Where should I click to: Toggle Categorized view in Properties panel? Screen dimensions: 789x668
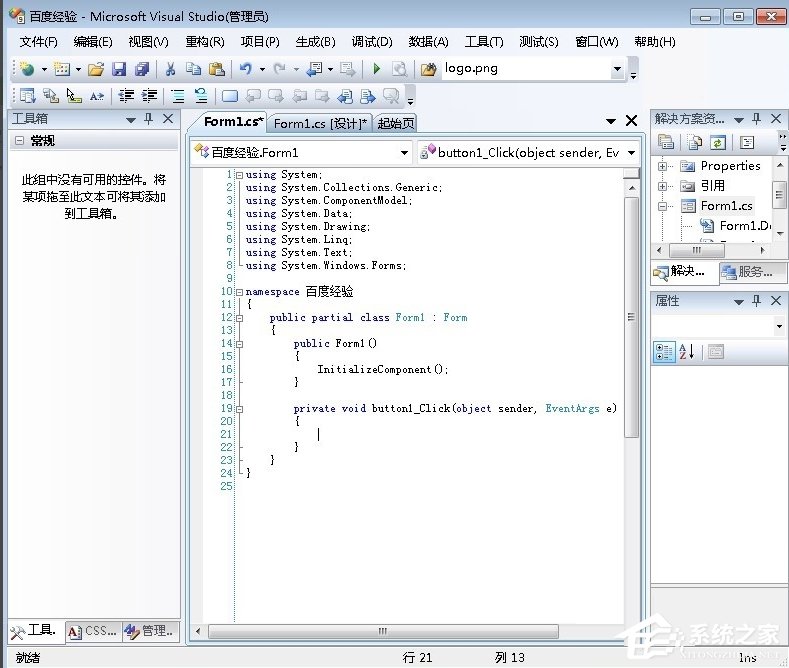(x=664, y=352)
